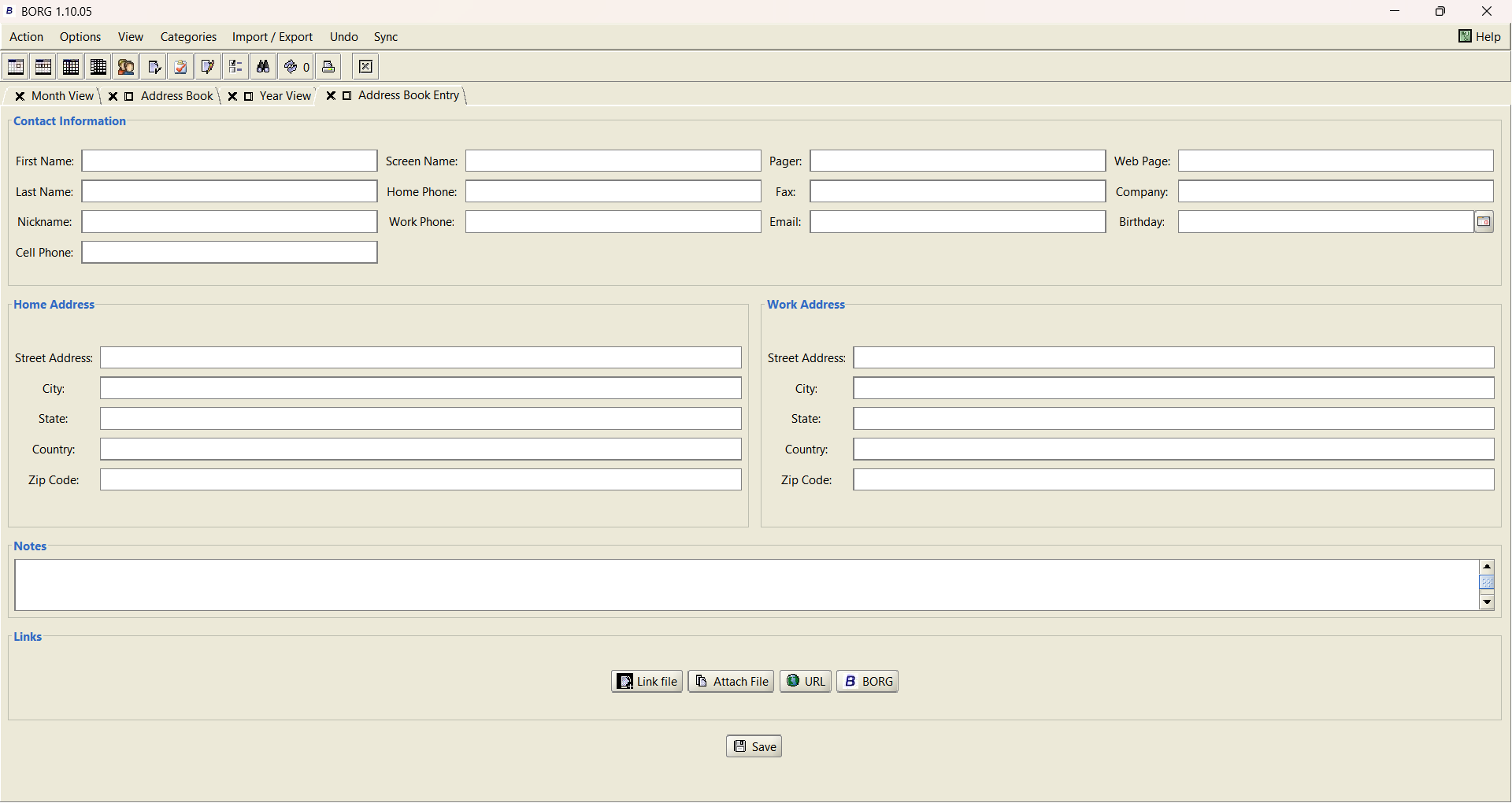Undock the Year View tab square
Image resolution: width=1512 pixels, height=803 pixels.
coord(248,96)
